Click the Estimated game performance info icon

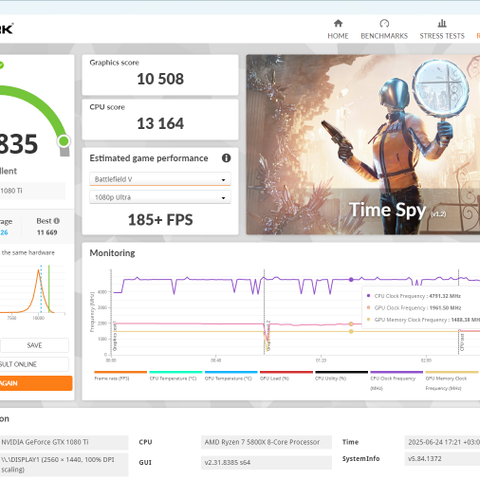[226, 158]
